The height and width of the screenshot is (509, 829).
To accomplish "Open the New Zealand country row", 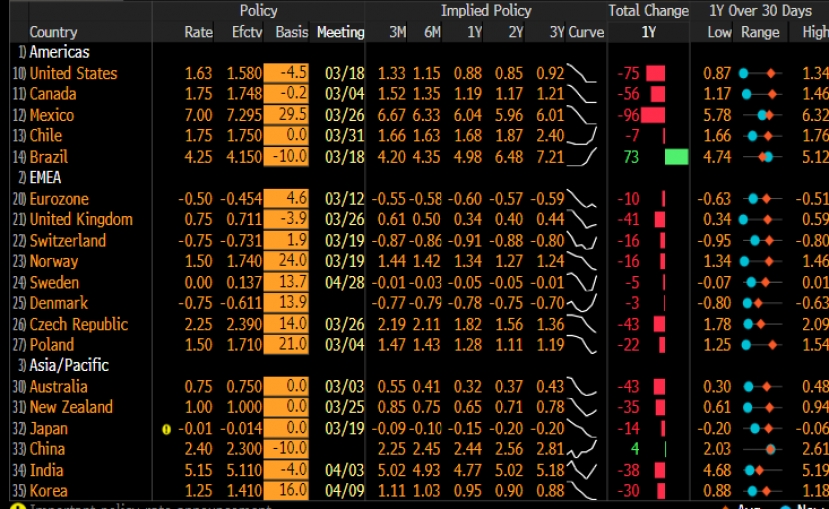I will [71, 407].
